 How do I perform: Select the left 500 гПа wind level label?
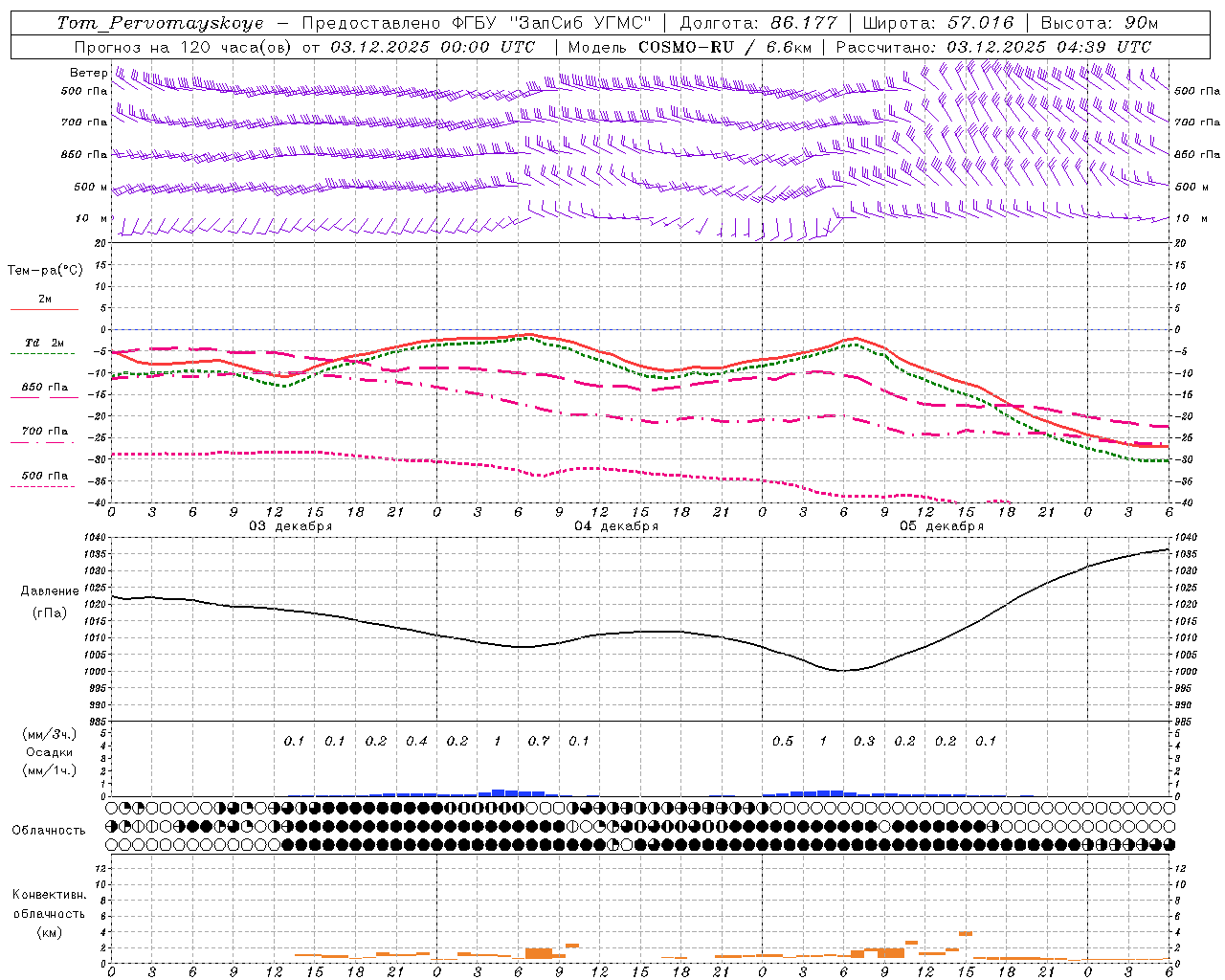pyautogui.click(x=84, y=91)
